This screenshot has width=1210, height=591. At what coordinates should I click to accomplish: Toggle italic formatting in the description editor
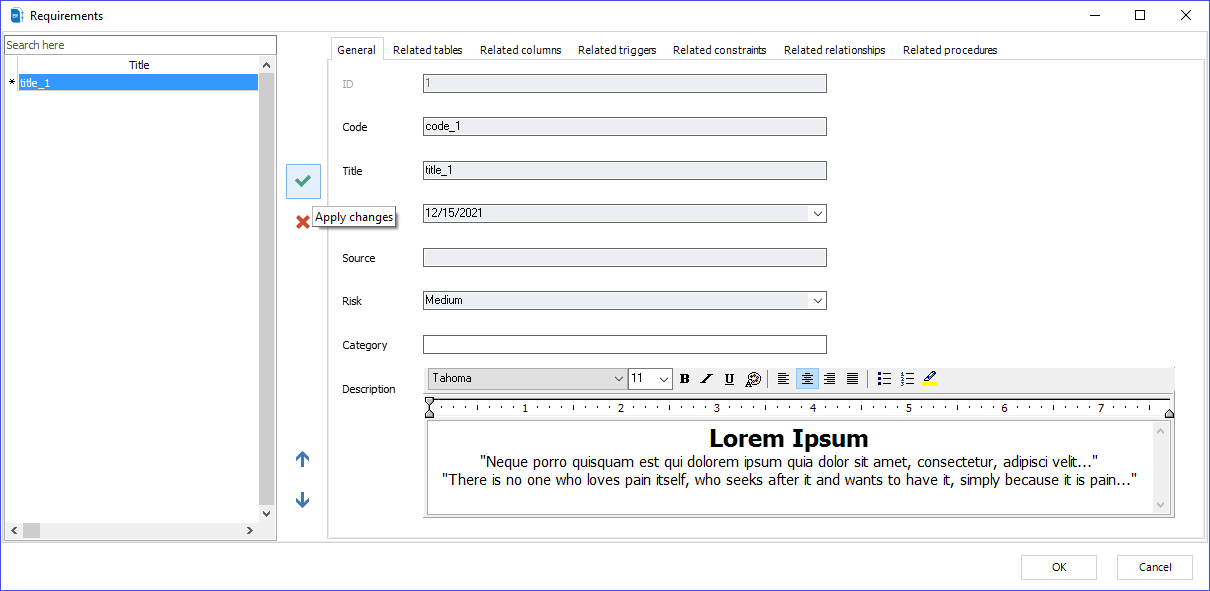click(706, 378)
